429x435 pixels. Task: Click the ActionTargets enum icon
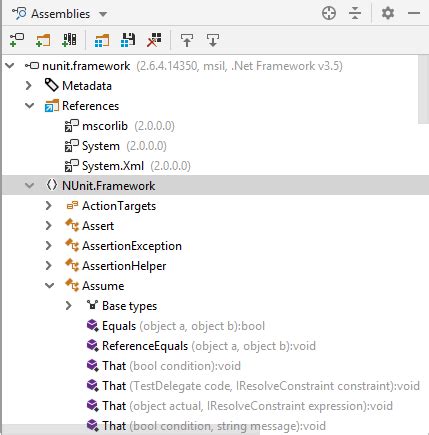[x=72, y=205]
